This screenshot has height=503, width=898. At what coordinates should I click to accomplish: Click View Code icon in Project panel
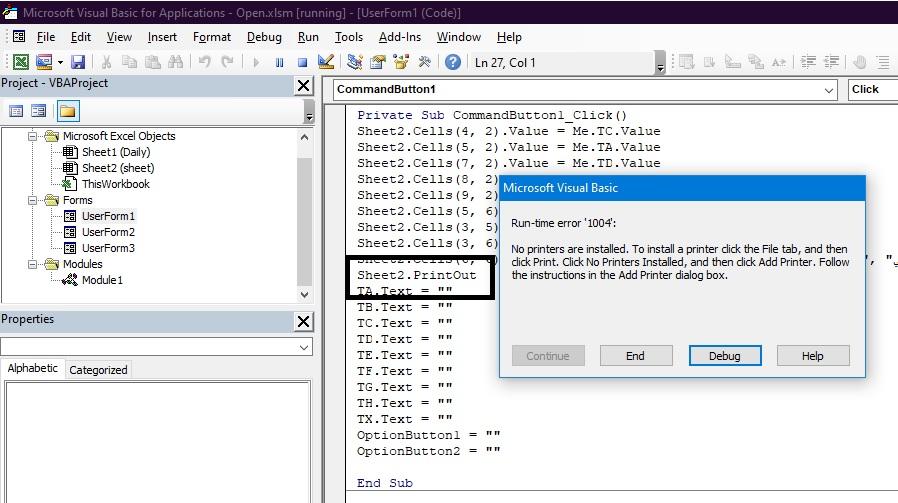click(16, 111)
